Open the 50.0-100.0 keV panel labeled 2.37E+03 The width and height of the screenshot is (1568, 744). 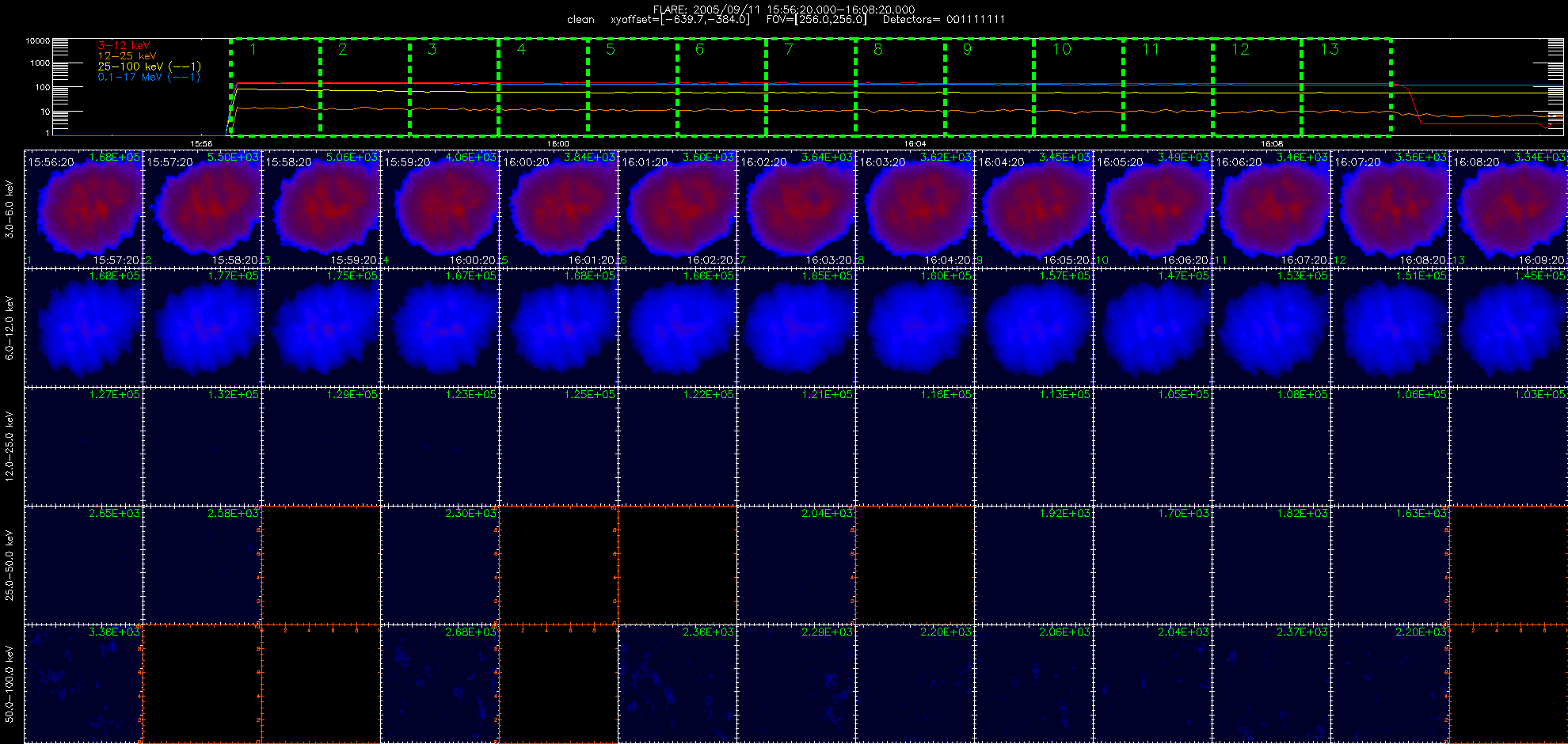click(x=1272, y=684)
